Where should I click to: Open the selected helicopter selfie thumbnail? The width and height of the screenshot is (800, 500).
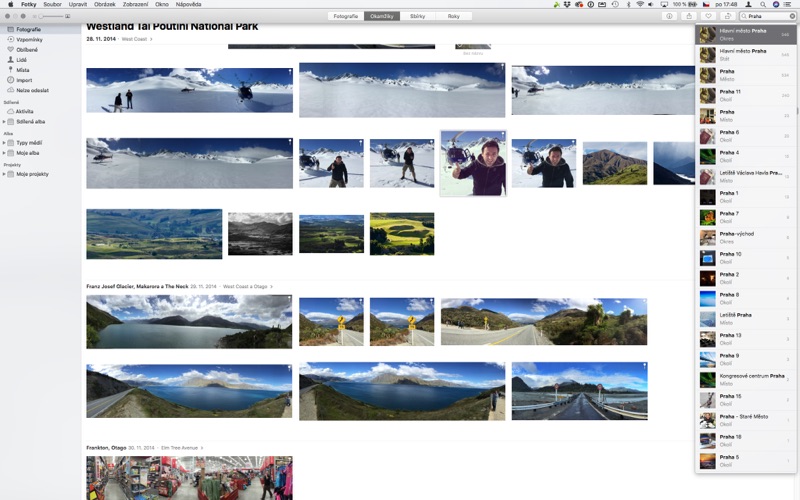pyautogui.click(x=473, y=163)
